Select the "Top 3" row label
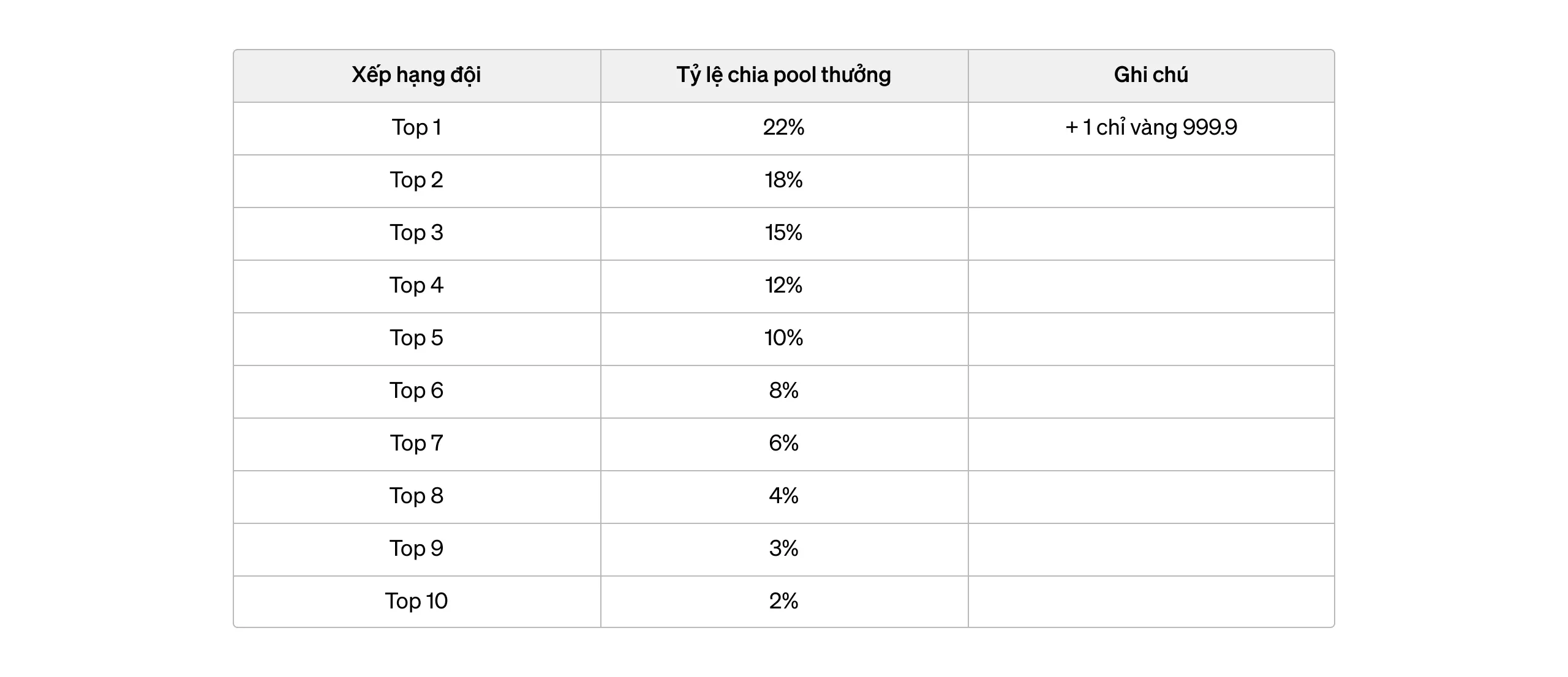This screenshot has width=1568, height=677. [x=417, y=233]
